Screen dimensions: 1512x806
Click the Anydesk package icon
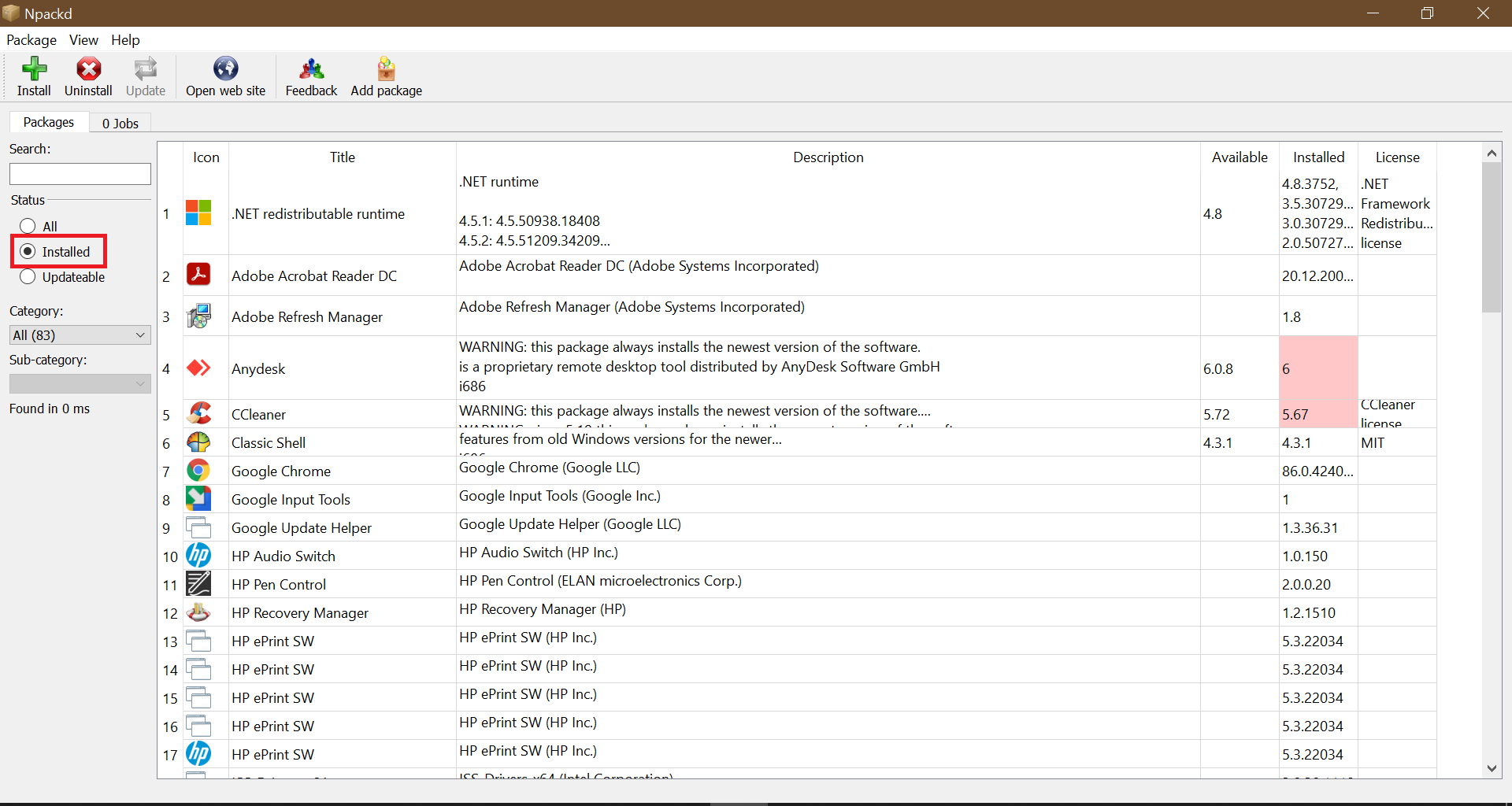click(x=198, y=368)
